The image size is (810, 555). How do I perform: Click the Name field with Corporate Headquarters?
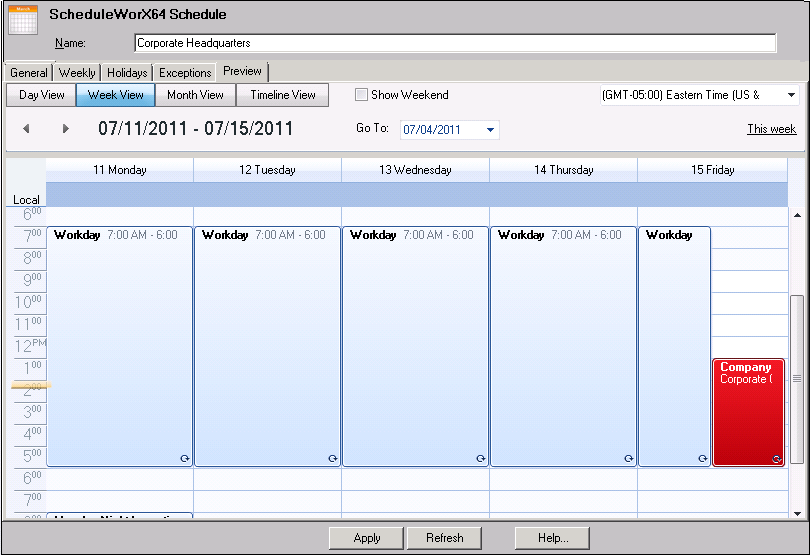455,43
